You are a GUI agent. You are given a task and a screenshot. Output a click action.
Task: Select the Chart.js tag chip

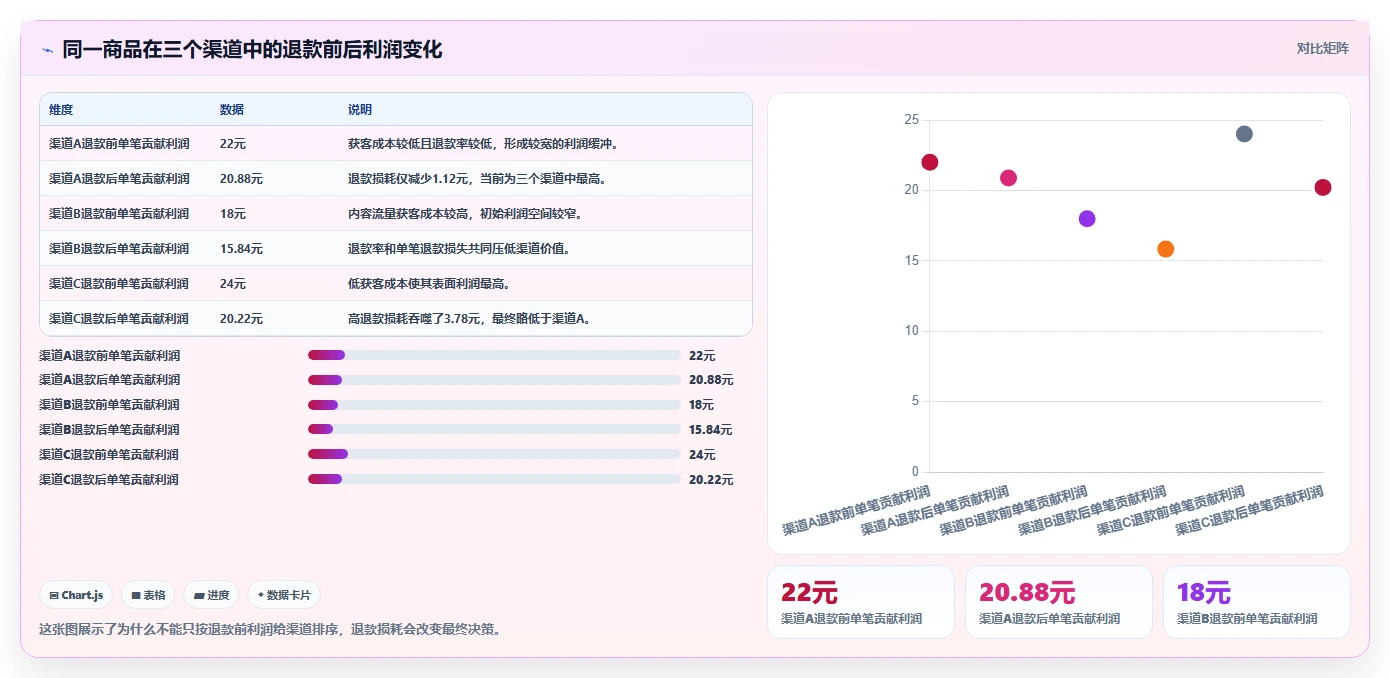pos(77,595)
